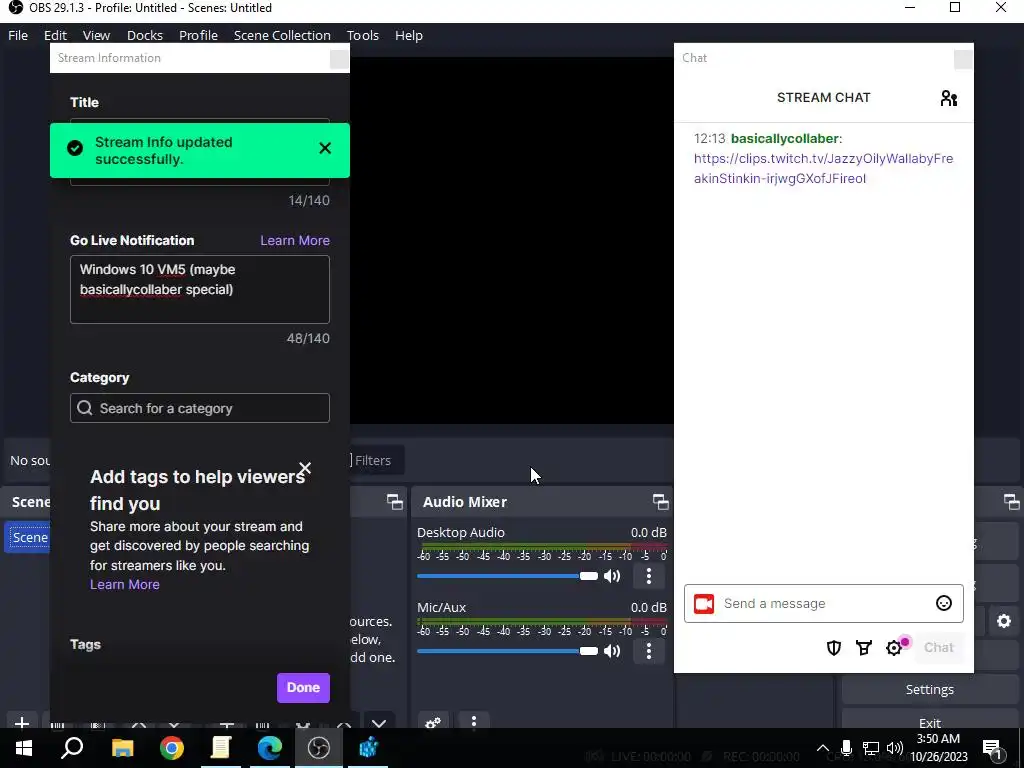The height and width of the screenshot is (768, 1024).
Task: Open the Profile menu
Action: pyautogui.click(x=199, y=35)
